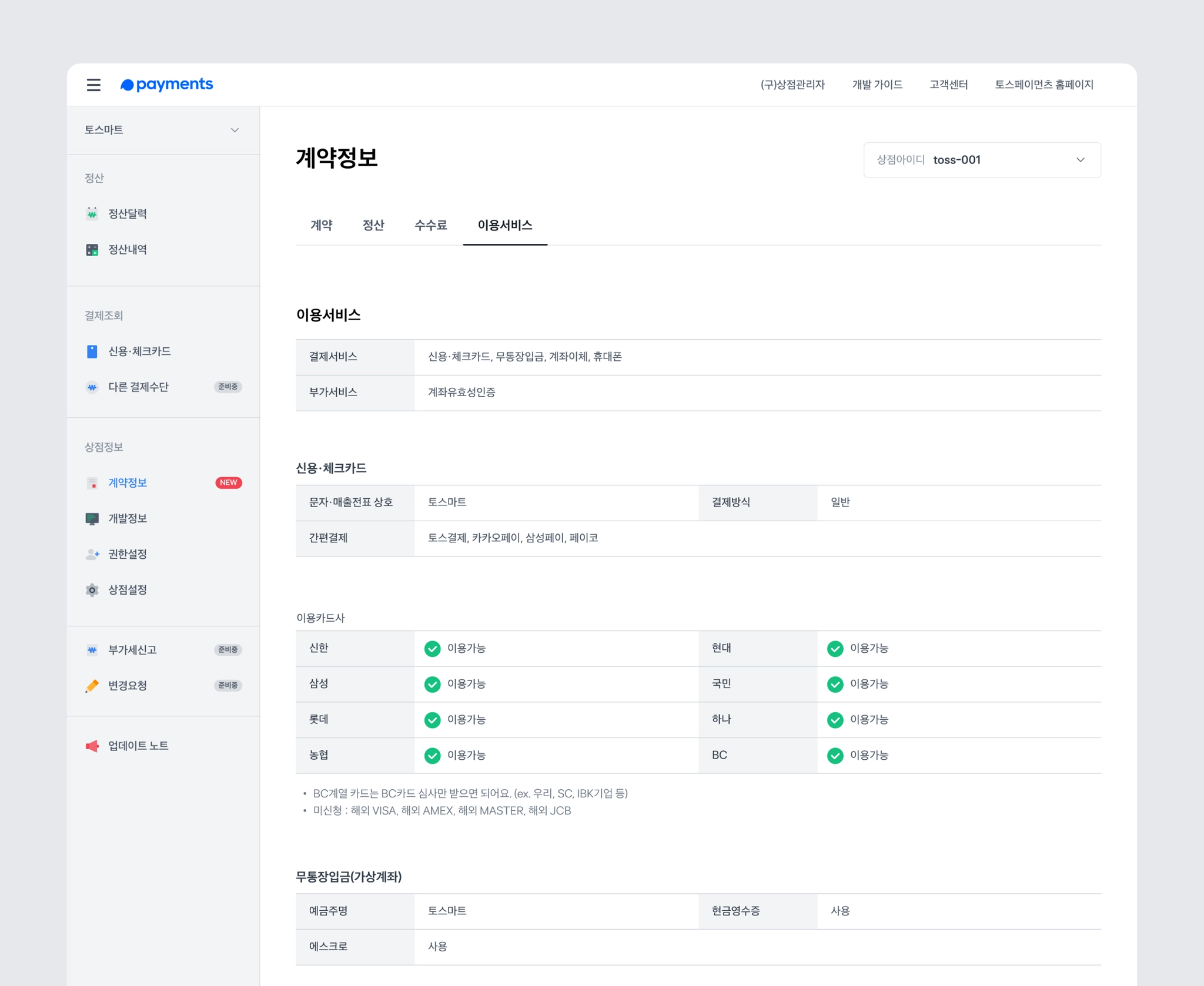
Task: Open 계약정보 menu item with NEW badge
Action: click(x=128, y=482)
